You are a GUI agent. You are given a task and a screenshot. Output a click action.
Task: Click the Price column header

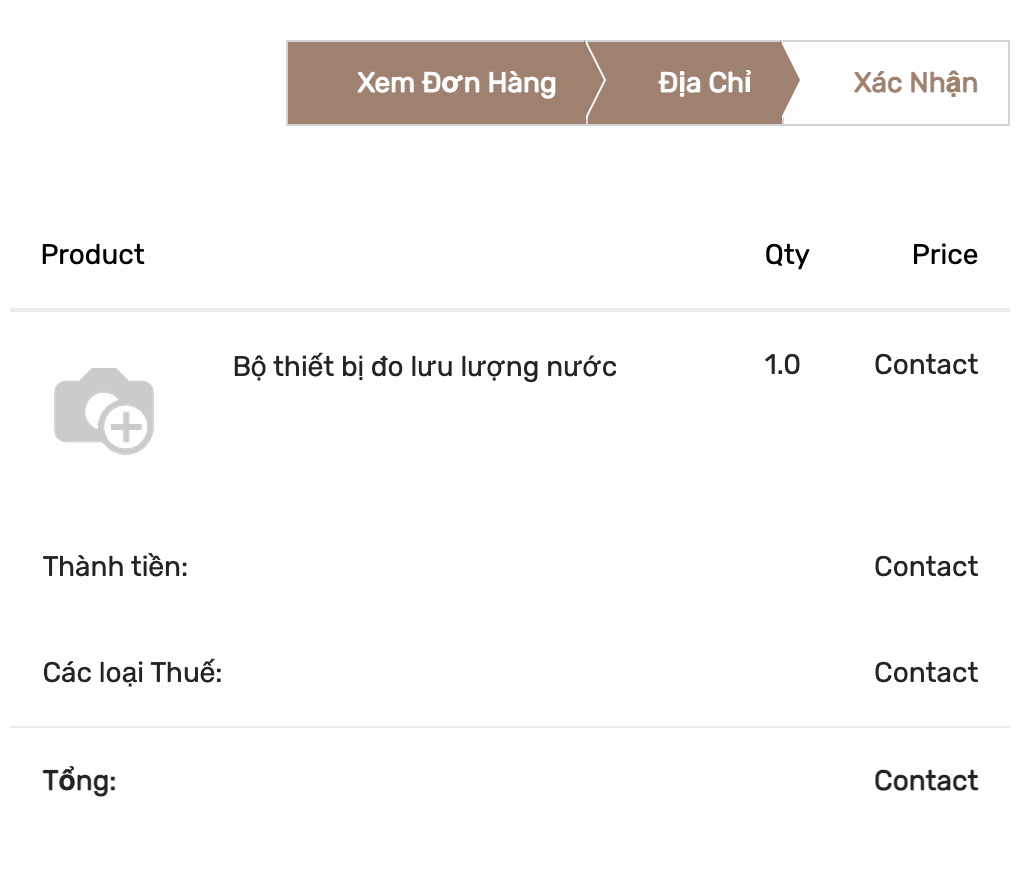(944, 254)
